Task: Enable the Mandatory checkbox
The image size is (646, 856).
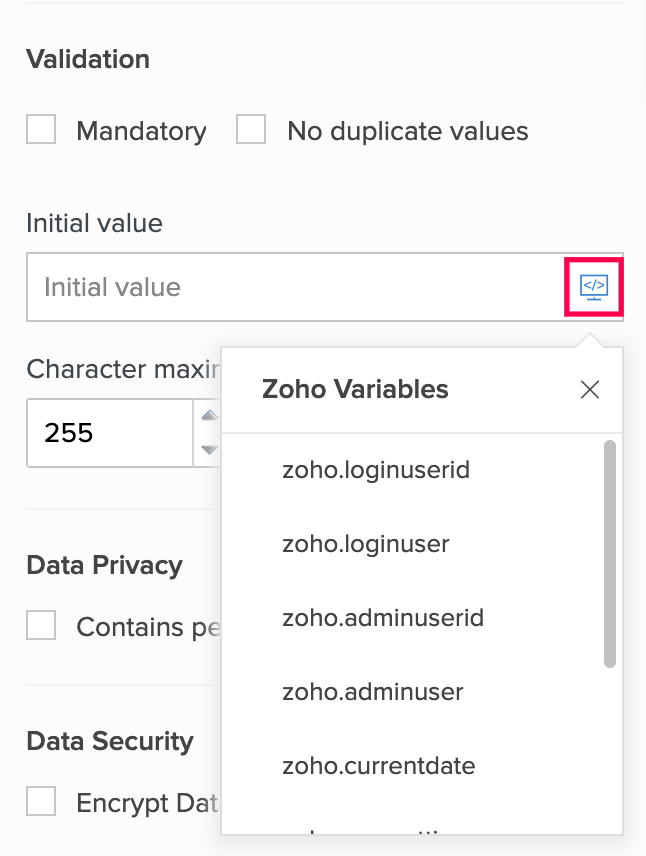Action: pos(41,130)
